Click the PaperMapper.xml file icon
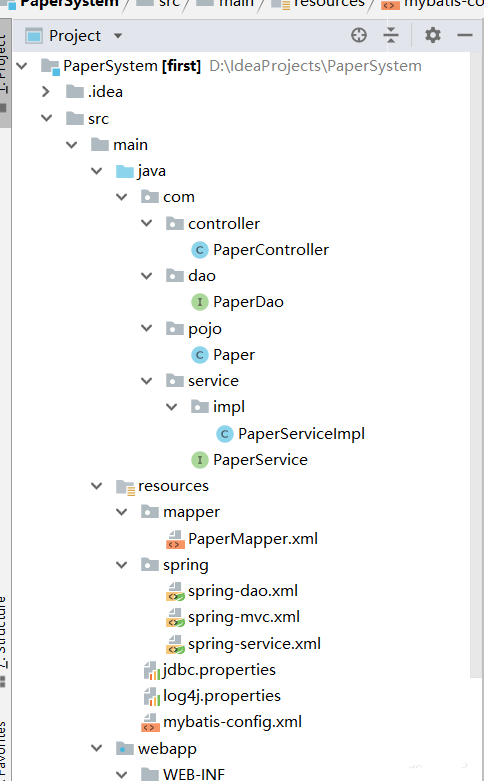 pyautogui.click(x=174, y=539)
